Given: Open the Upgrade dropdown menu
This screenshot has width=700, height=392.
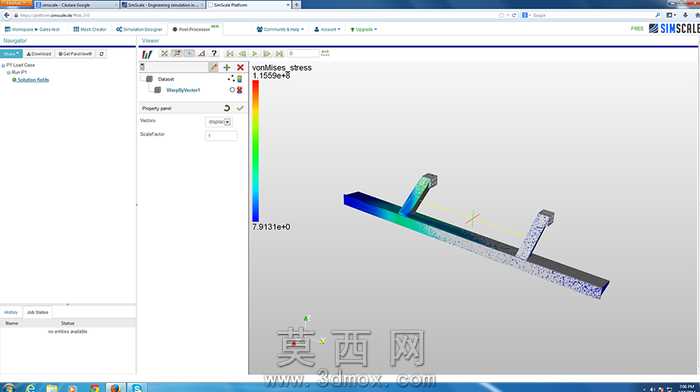Looking at the screenshot, I should pos(363,29).
